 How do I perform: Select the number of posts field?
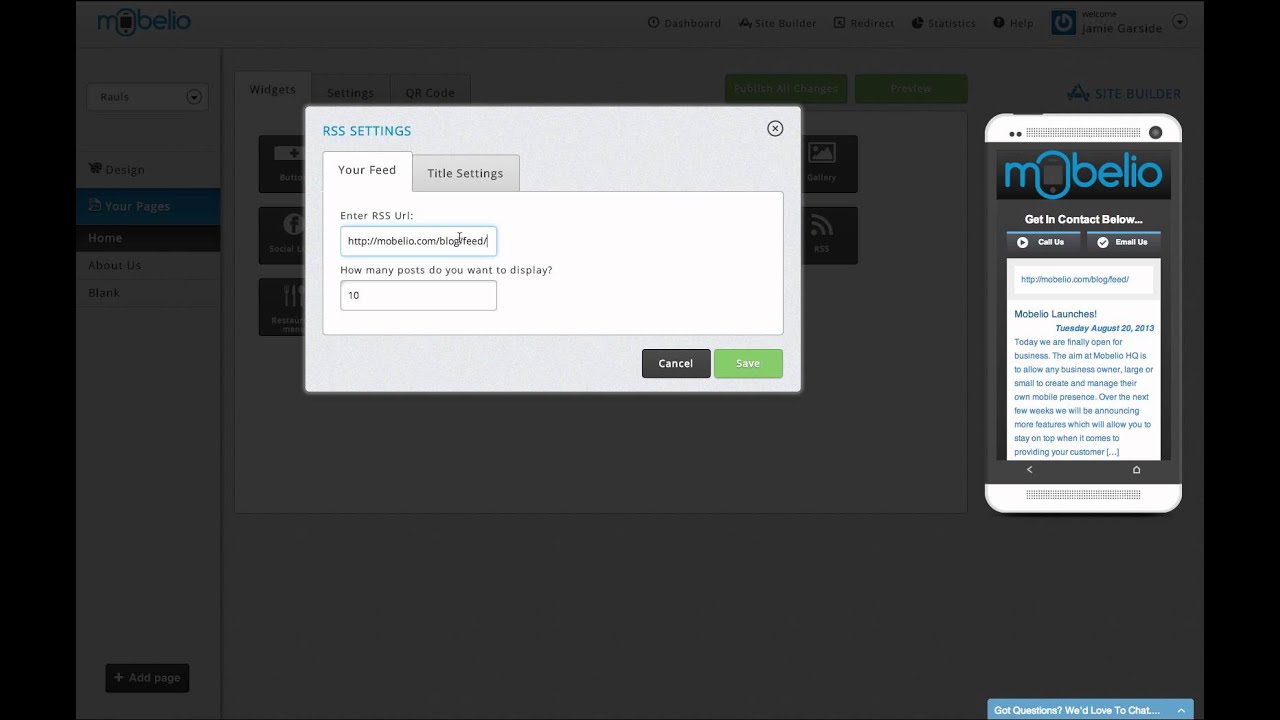point(418,295)
